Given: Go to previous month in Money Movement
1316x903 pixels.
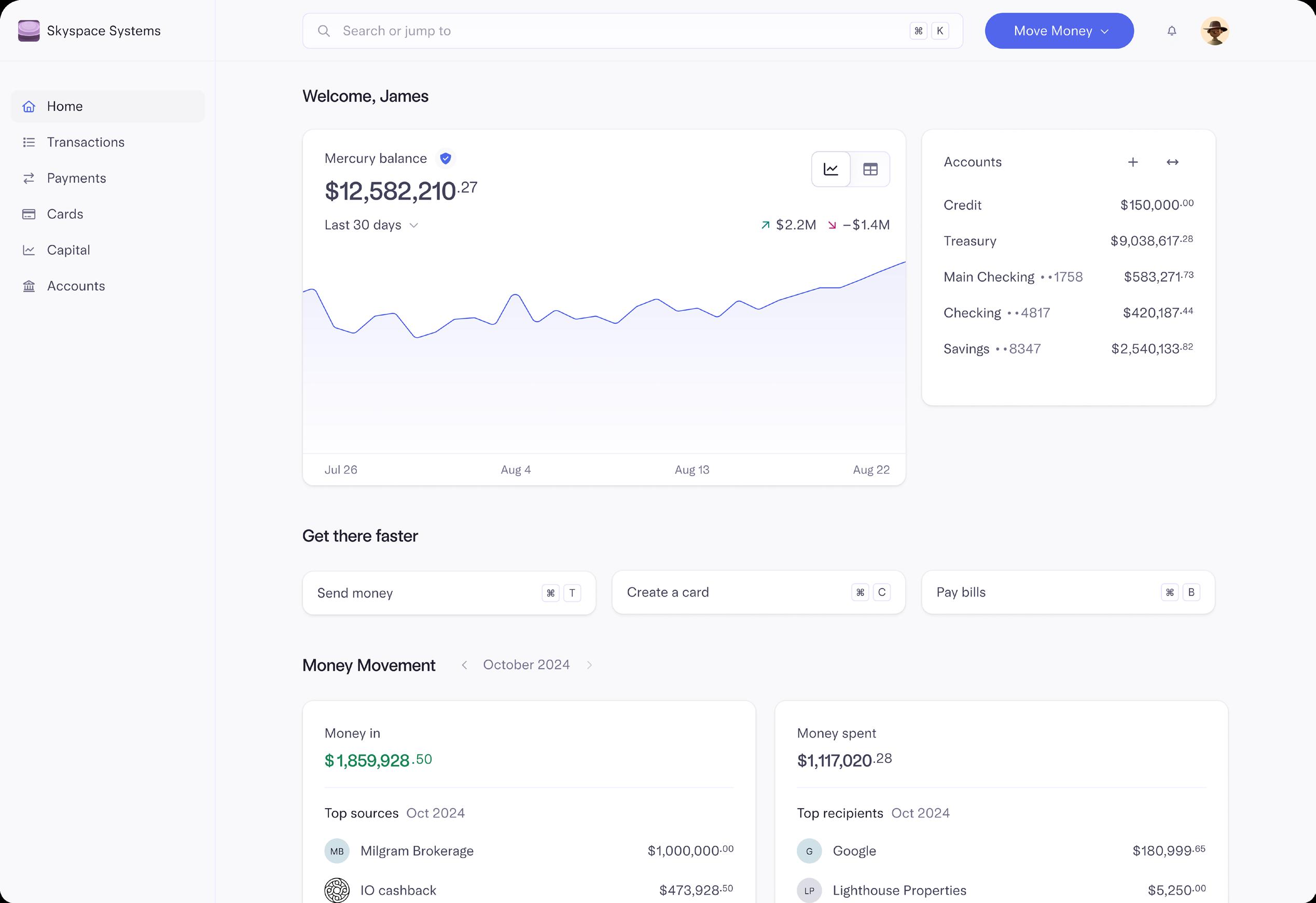Looking at the screenshot, I should (464, 664).
